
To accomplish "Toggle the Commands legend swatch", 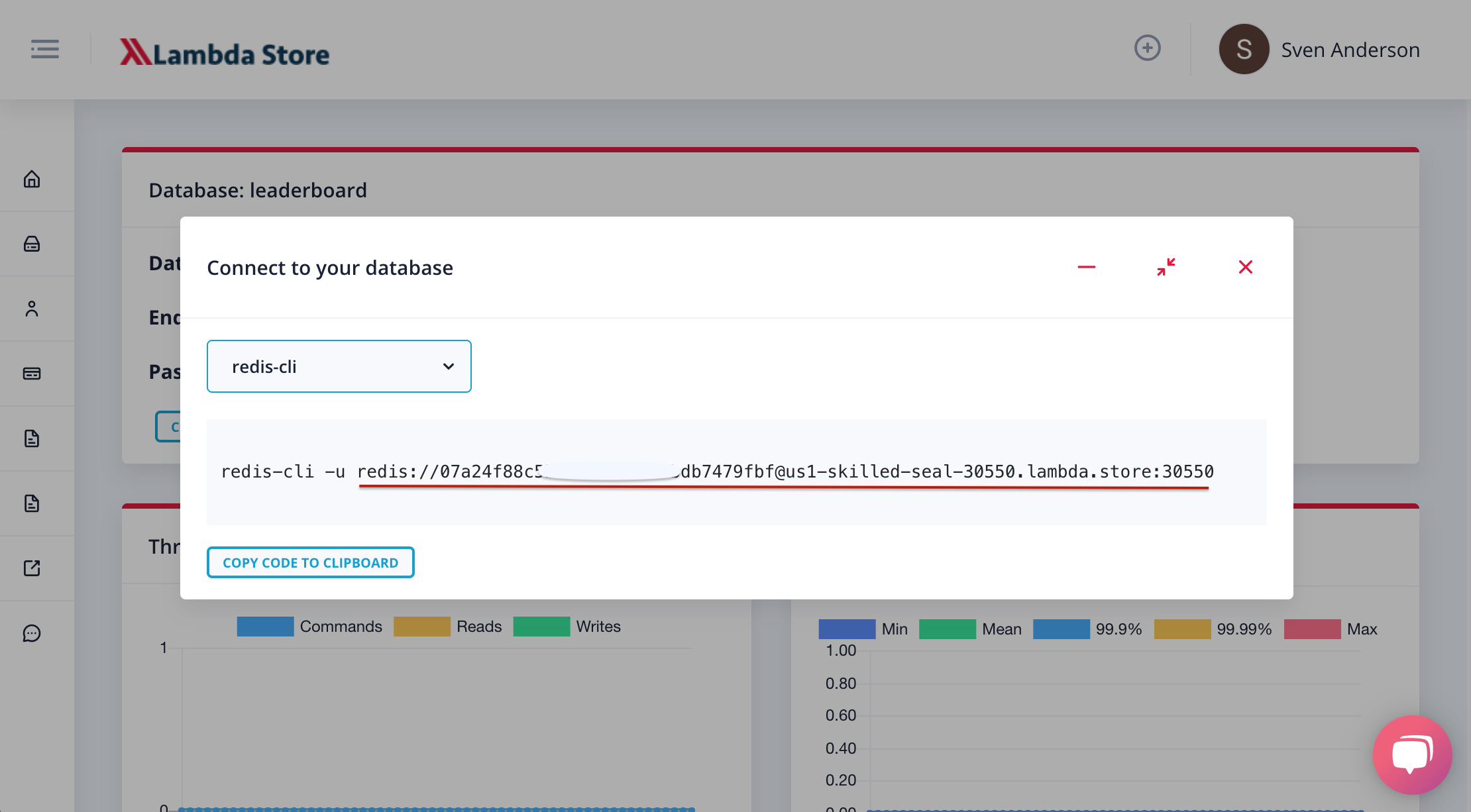I will (x=265, y=627).
